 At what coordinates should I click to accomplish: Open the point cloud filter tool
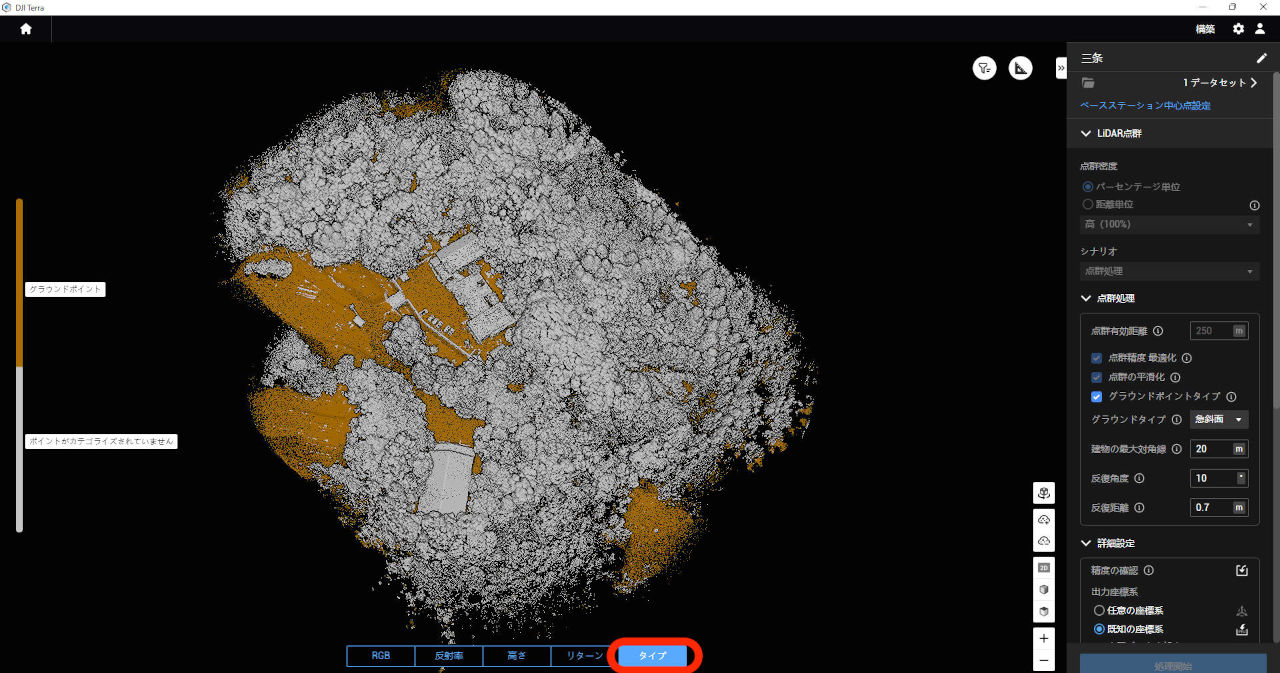984,68
